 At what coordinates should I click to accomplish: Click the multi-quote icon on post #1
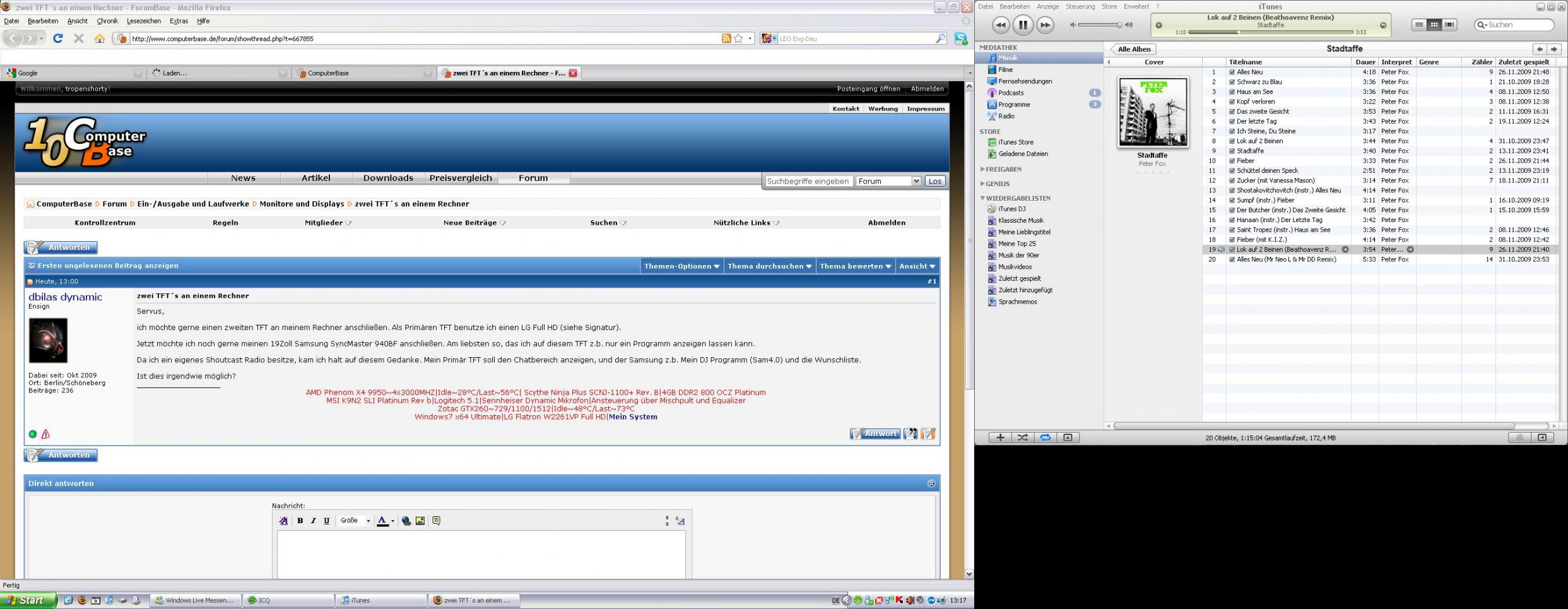coord(910,434)
